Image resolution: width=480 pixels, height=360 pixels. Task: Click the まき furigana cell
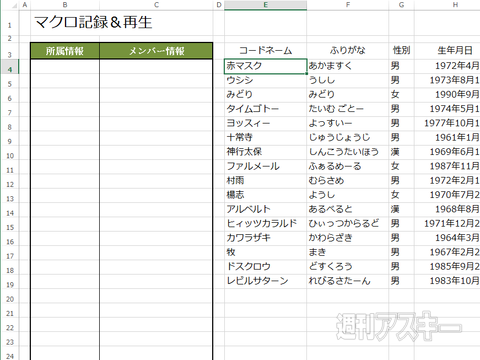click(x=348, y=252)
